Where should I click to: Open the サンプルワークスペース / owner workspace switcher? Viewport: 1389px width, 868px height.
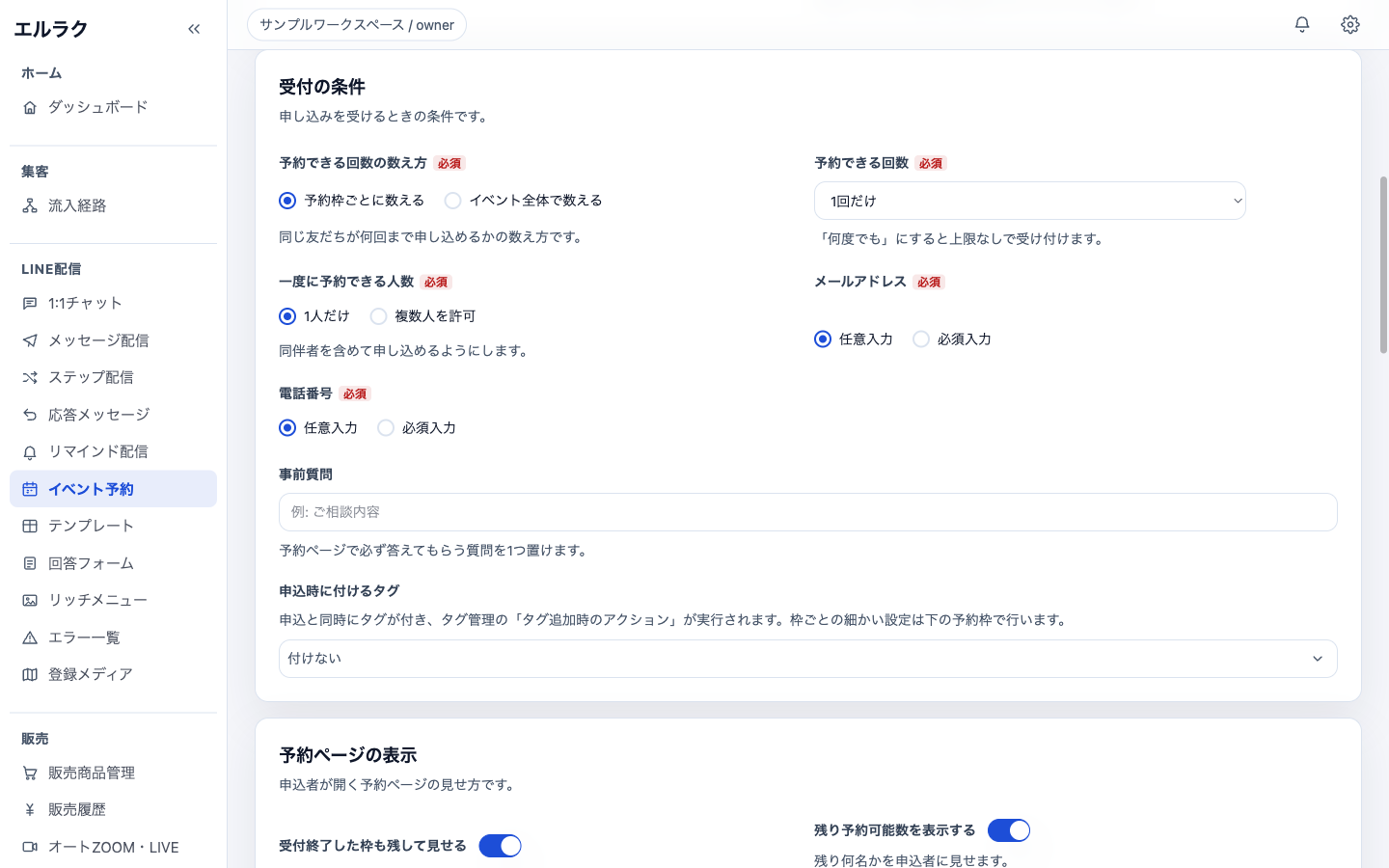[x=357, y=25]
